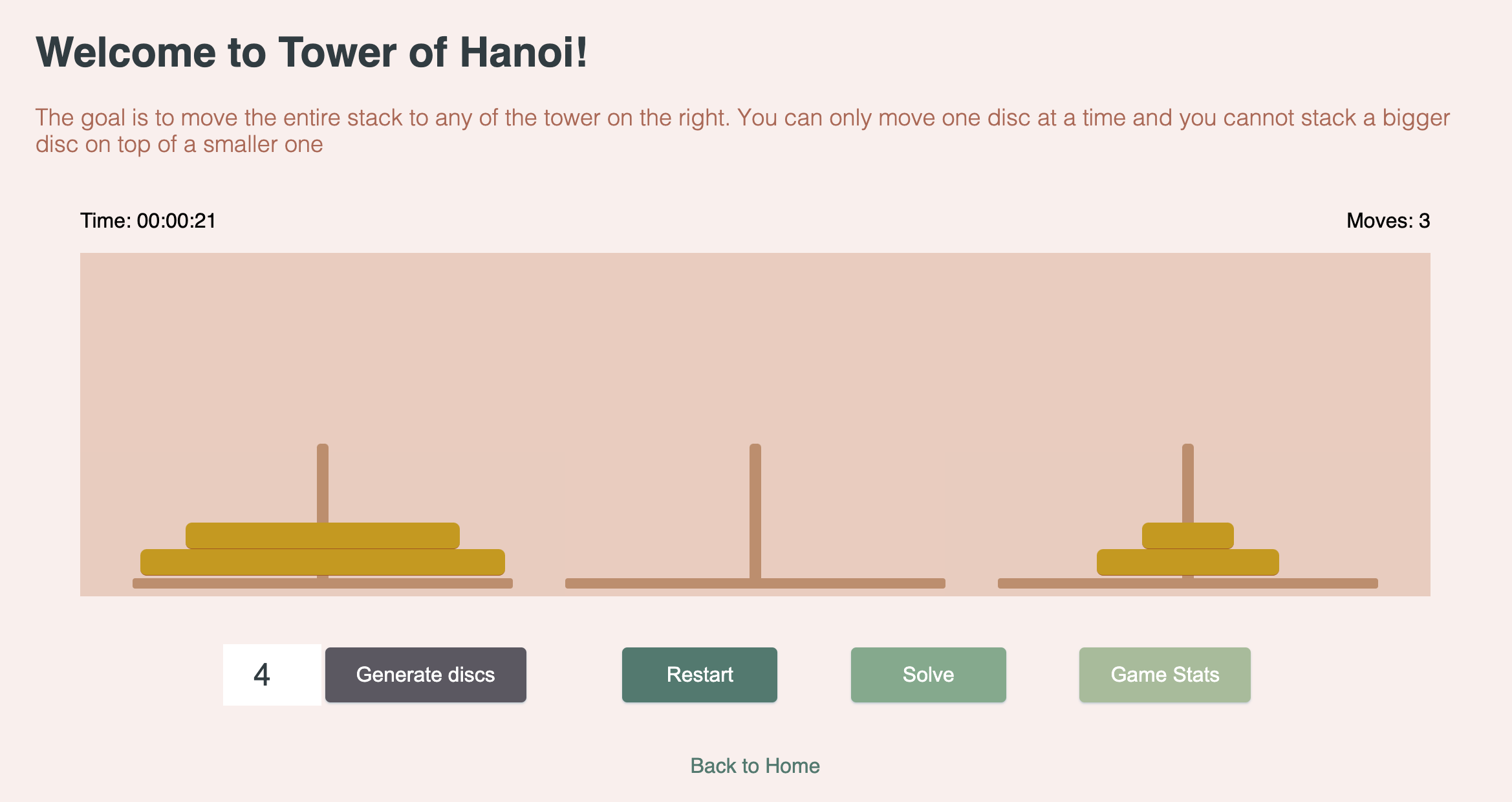The height and width of the screenshot is (802, 1512).
Task: Click the right tower peg above discs
Action: point(1188,483)
